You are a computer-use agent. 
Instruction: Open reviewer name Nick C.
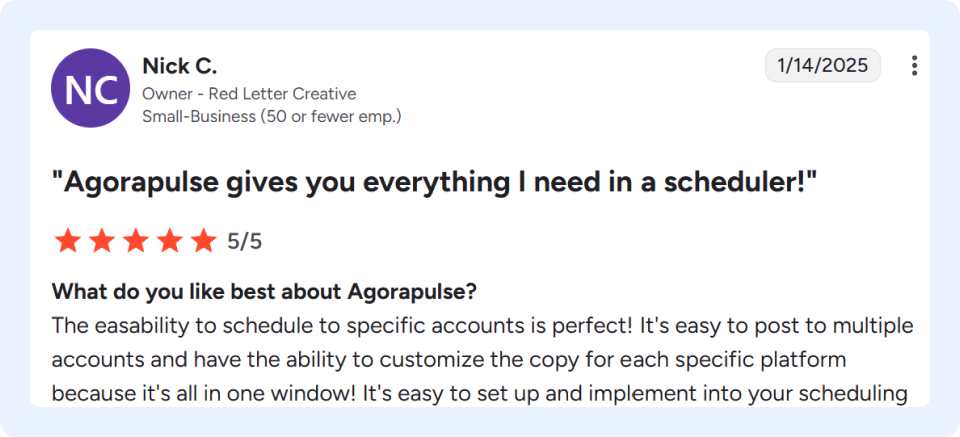[180, 65]
